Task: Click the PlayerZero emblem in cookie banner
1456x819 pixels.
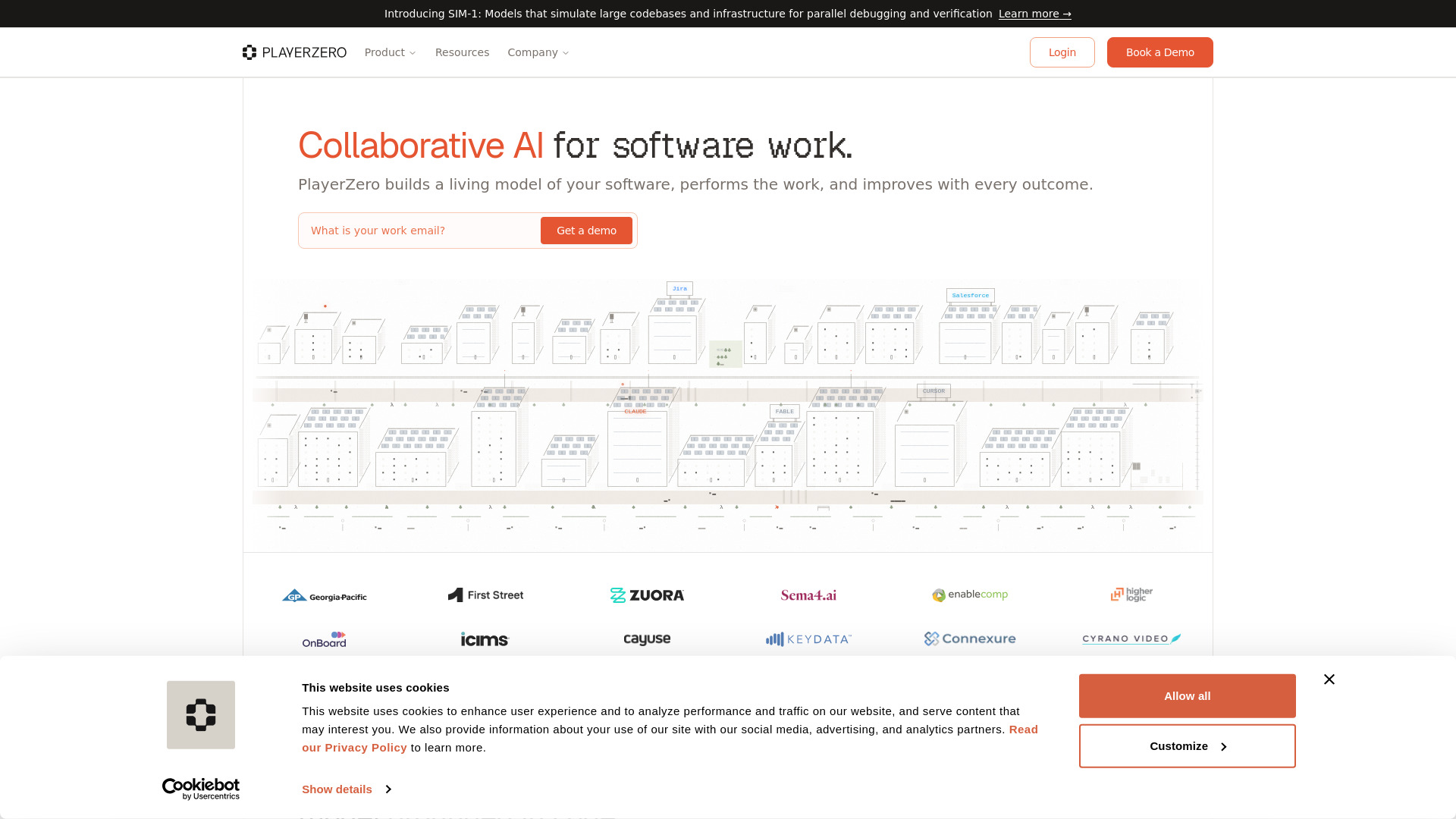Action: coord(201,715)
